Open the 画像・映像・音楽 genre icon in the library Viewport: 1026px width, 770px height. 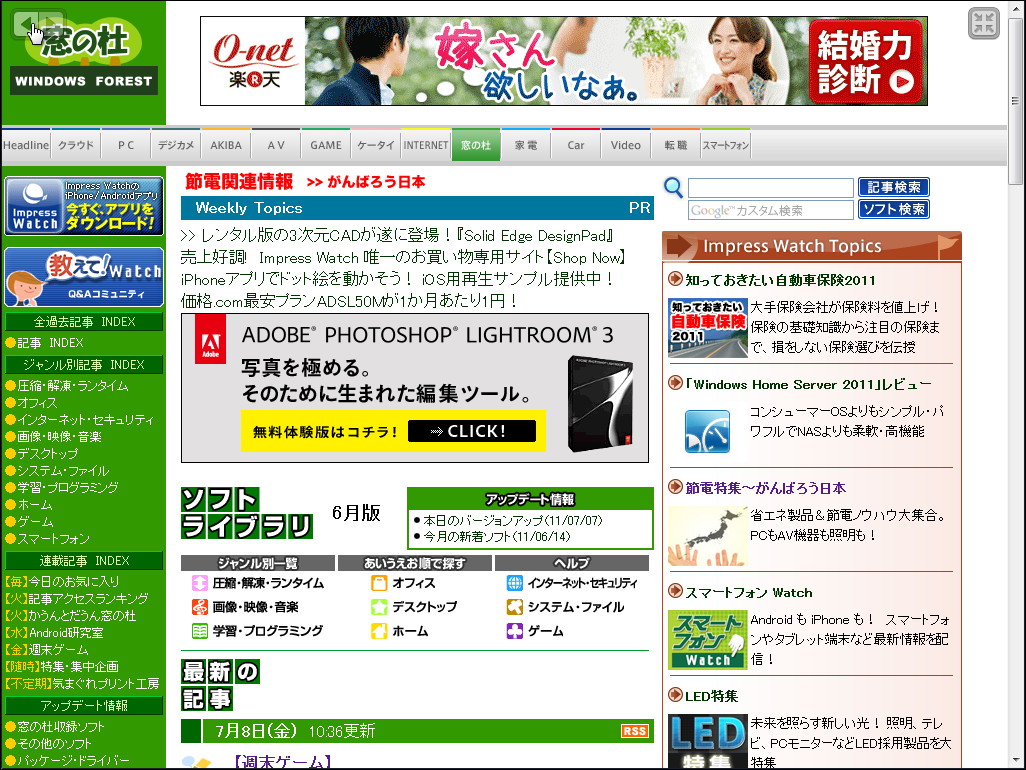tap(200, 607)
